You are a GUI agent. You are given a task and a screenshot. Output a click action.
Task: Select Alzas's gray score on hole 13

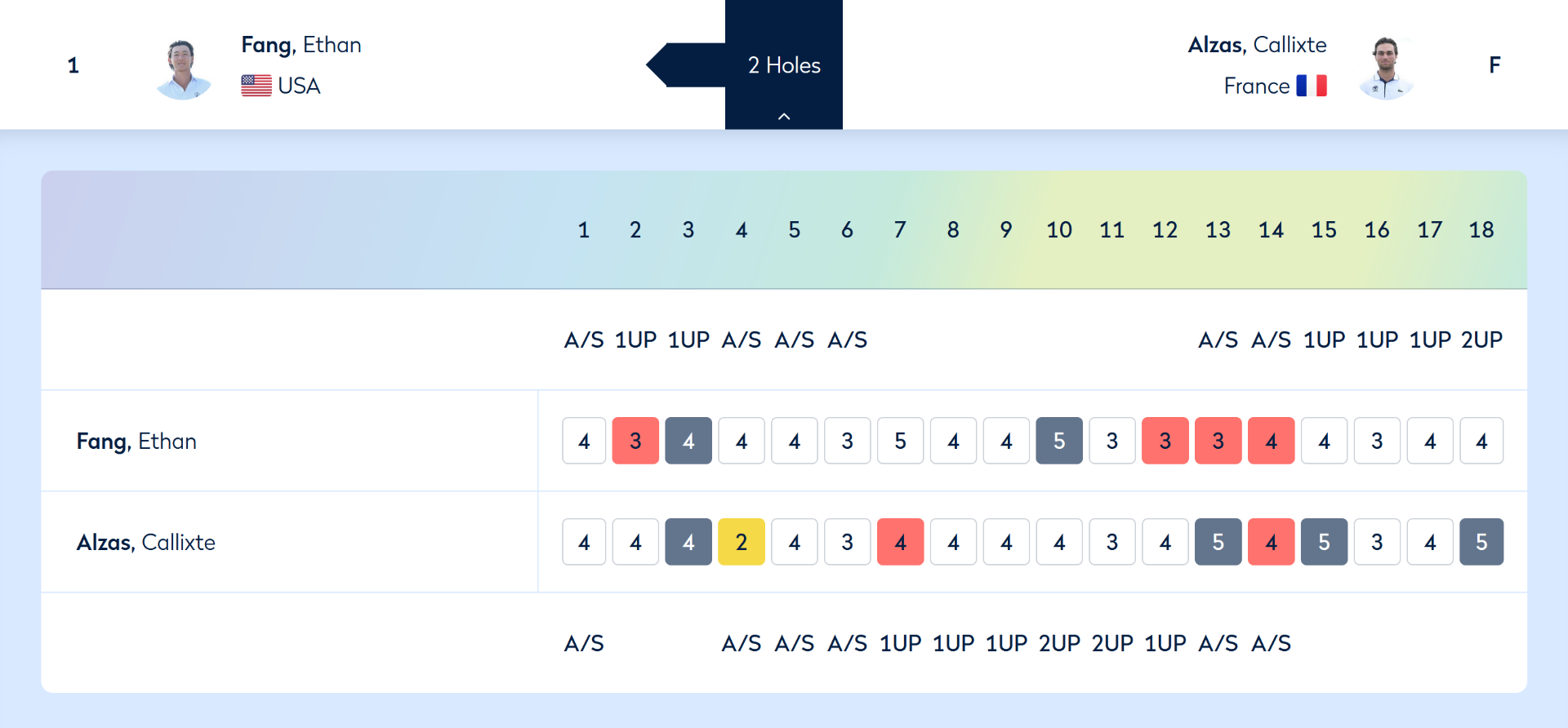tap(1218, 542)
